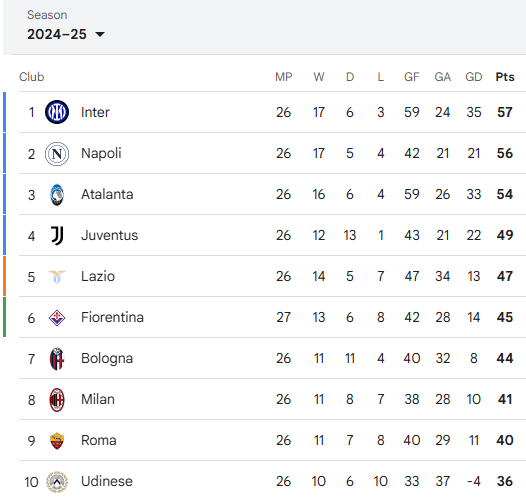Click the Fiorentina purple crest icon
This screenshot has height=500, width=526.
[x=57, y=317]
